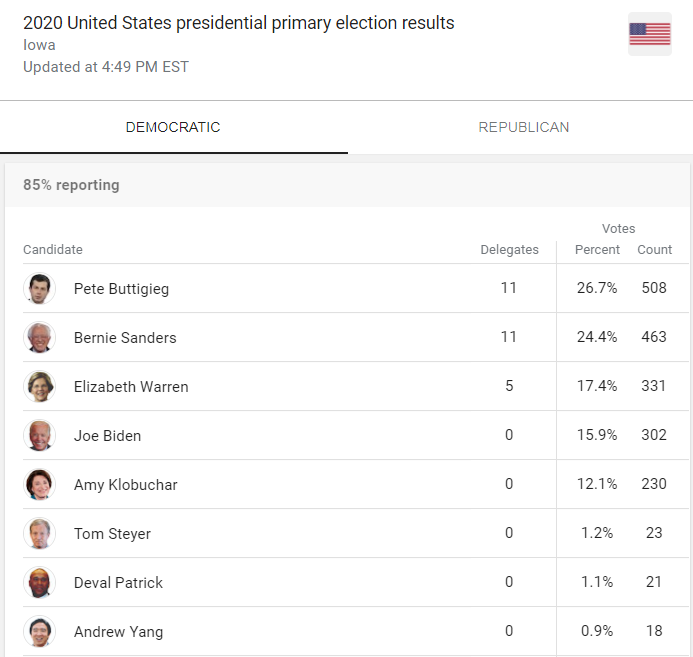Click Deval Patrick's profile photo
The image size is (693, 657).
[39, 582]
